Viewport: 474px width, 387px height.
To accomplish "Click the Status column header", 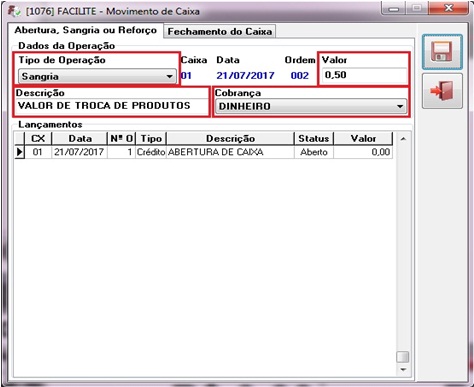I will click(x=314, y=138).
